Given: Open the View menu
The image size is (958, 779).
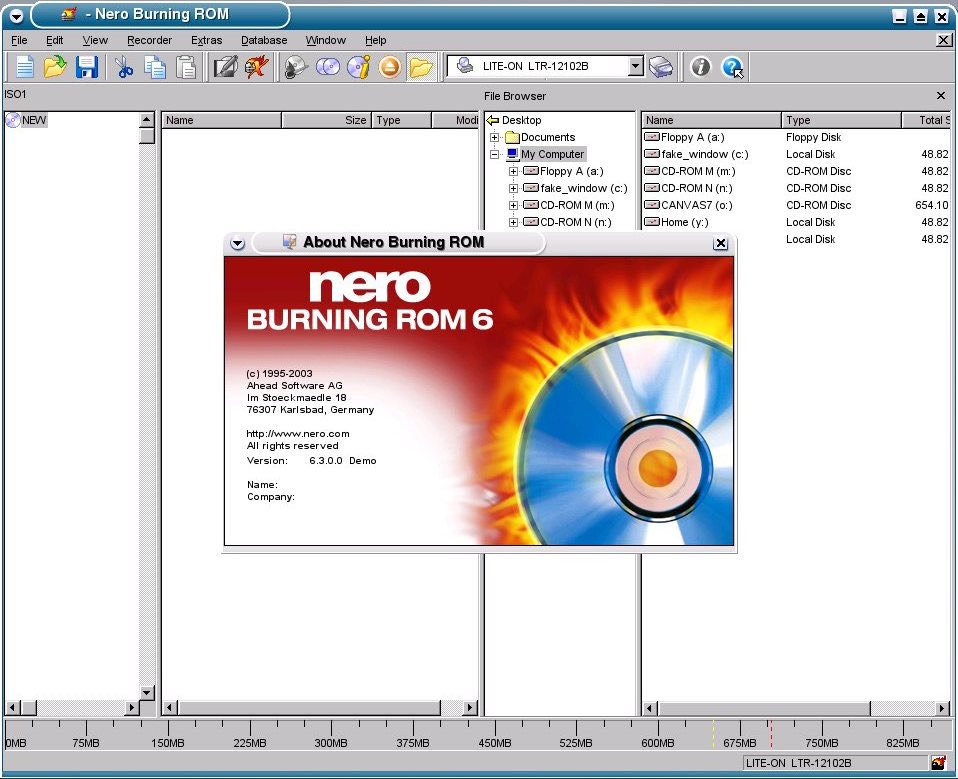Looking at the screenshot, I should (95, 40).
